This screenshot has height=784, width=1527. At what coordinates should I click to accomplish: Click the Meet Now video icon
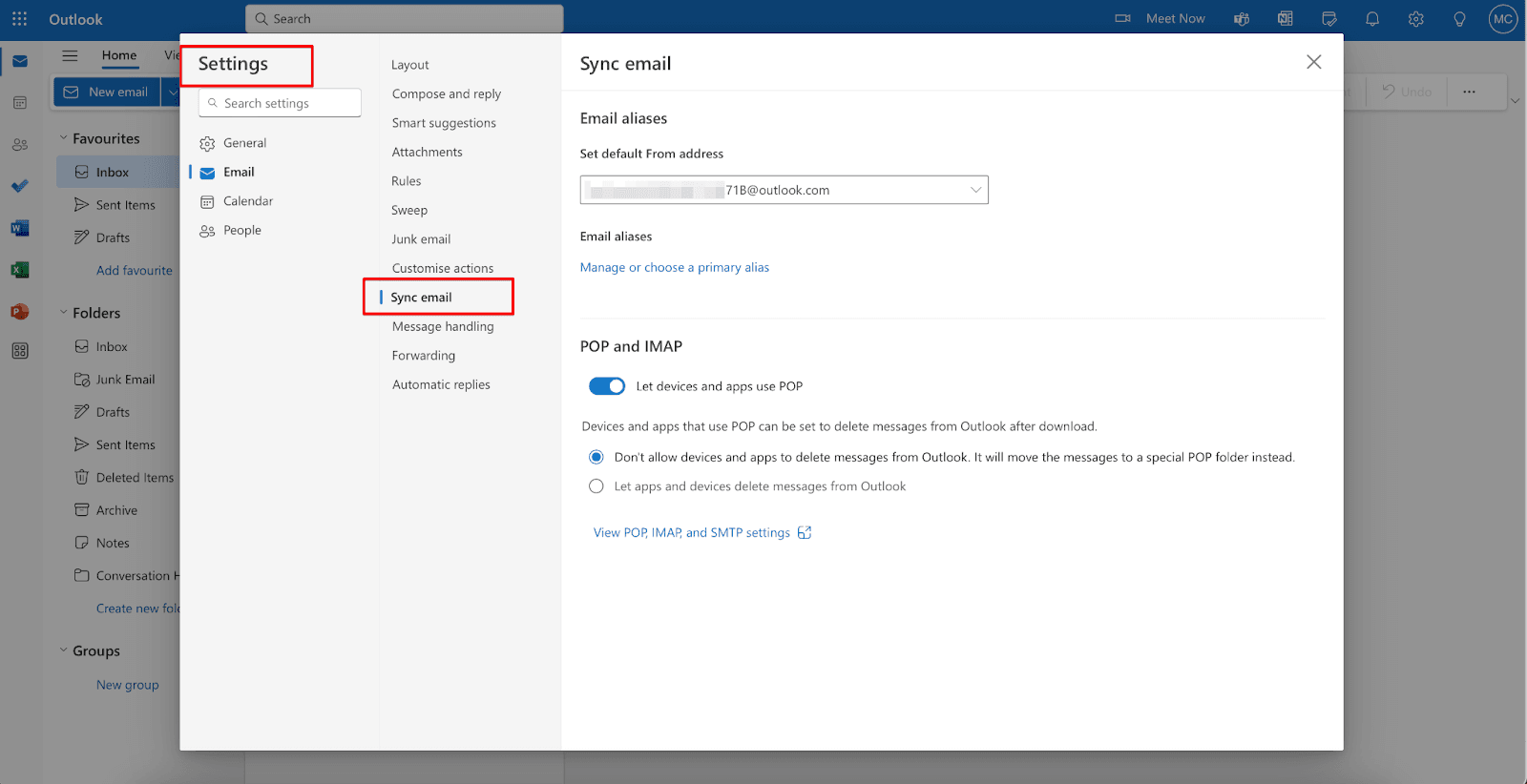1123,19
